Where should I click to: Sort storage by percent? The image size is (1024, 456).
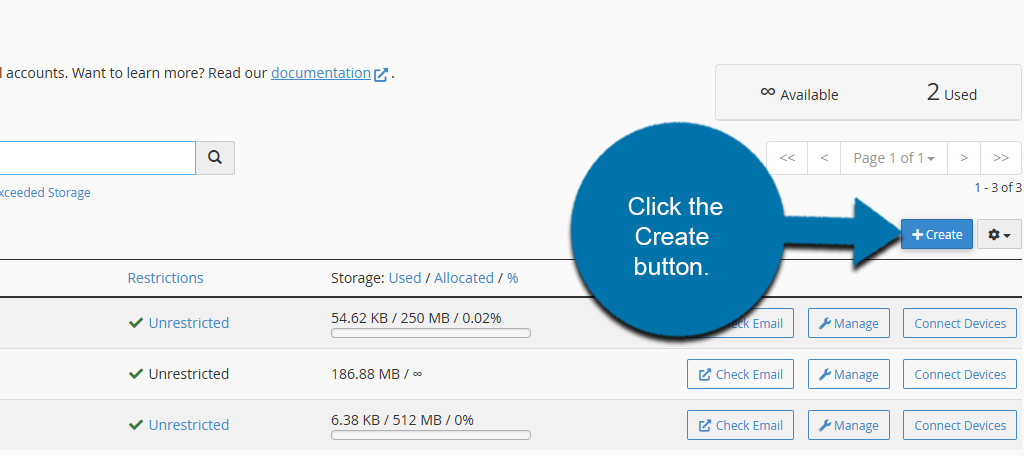coord(512,278)
